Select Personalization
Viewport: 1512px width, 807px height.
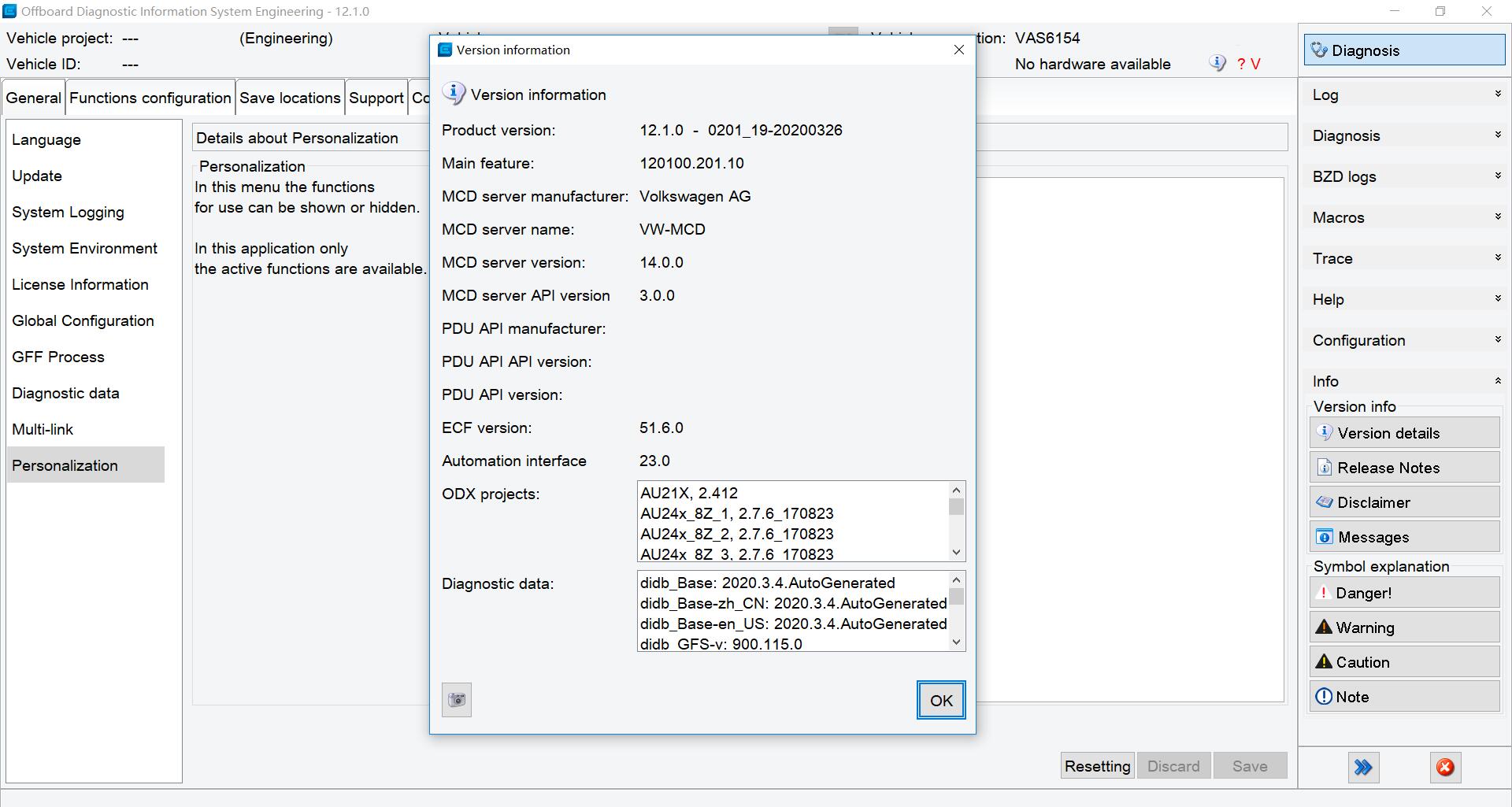tap(85, 465)
